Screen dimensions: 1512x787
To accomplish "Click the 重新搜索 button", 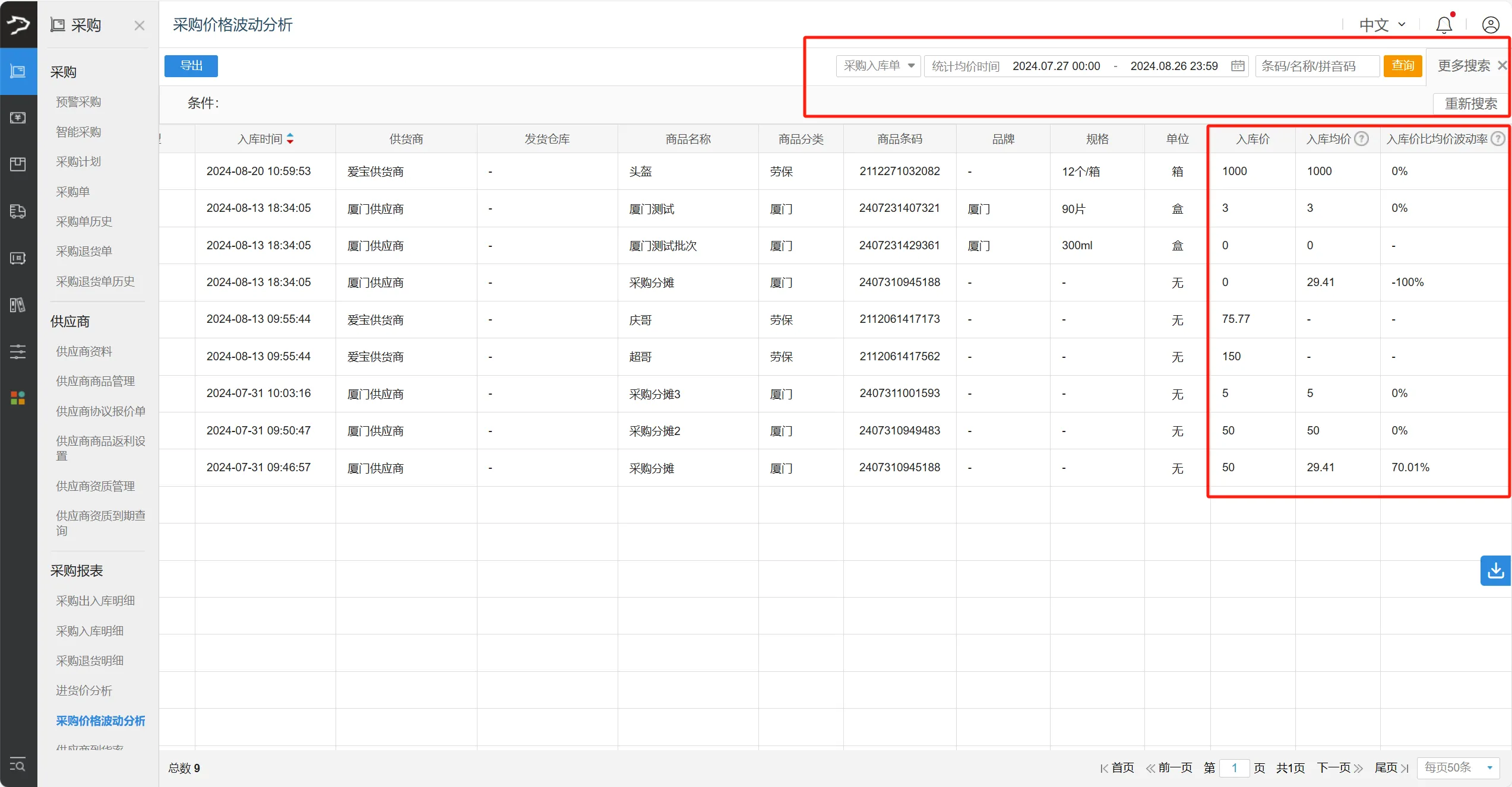I will click(1470, 103).
